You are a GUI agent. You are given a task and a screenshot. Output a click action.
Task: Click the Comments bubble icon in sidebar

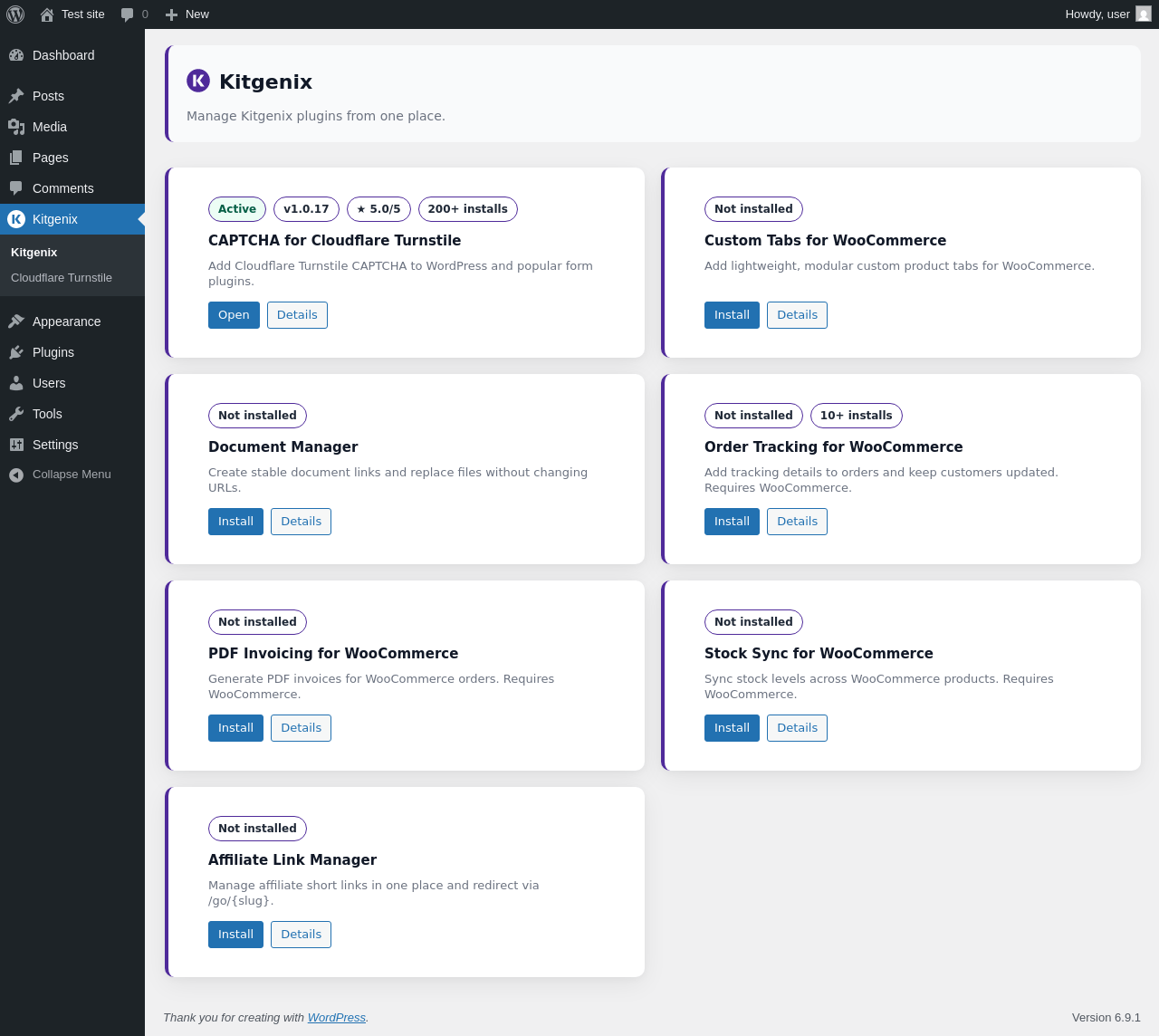[16, 188]
